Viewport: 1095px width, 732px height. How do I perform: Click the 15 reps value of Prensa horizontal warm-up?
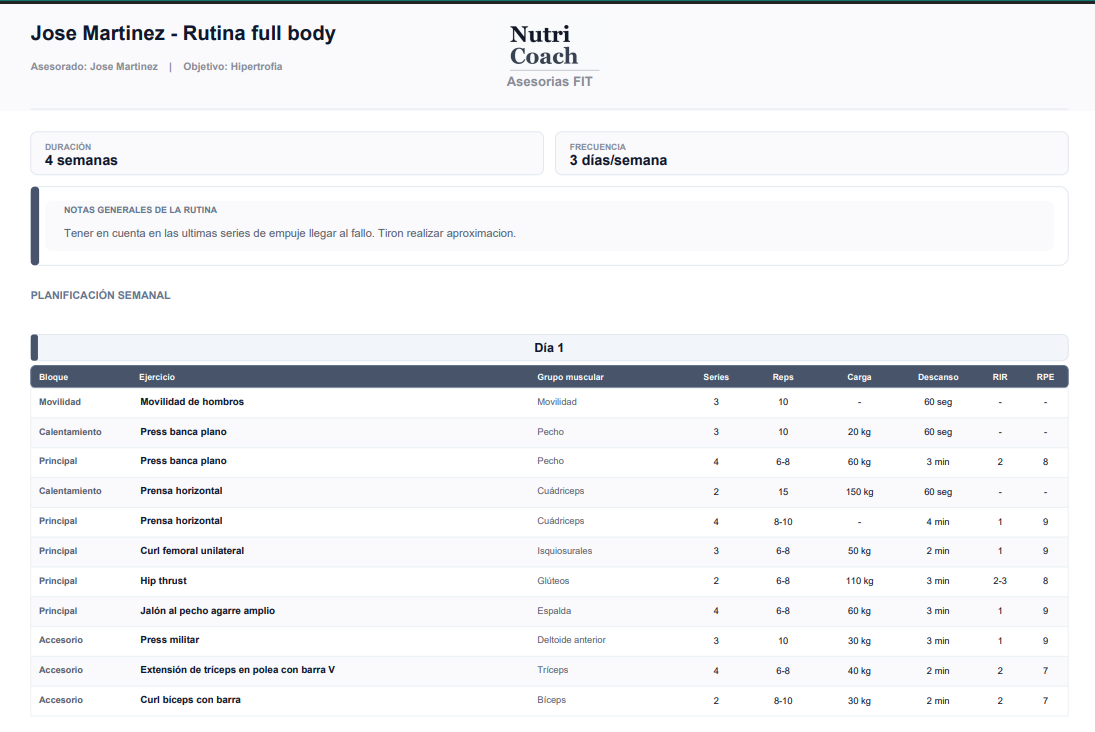point(783,492)
